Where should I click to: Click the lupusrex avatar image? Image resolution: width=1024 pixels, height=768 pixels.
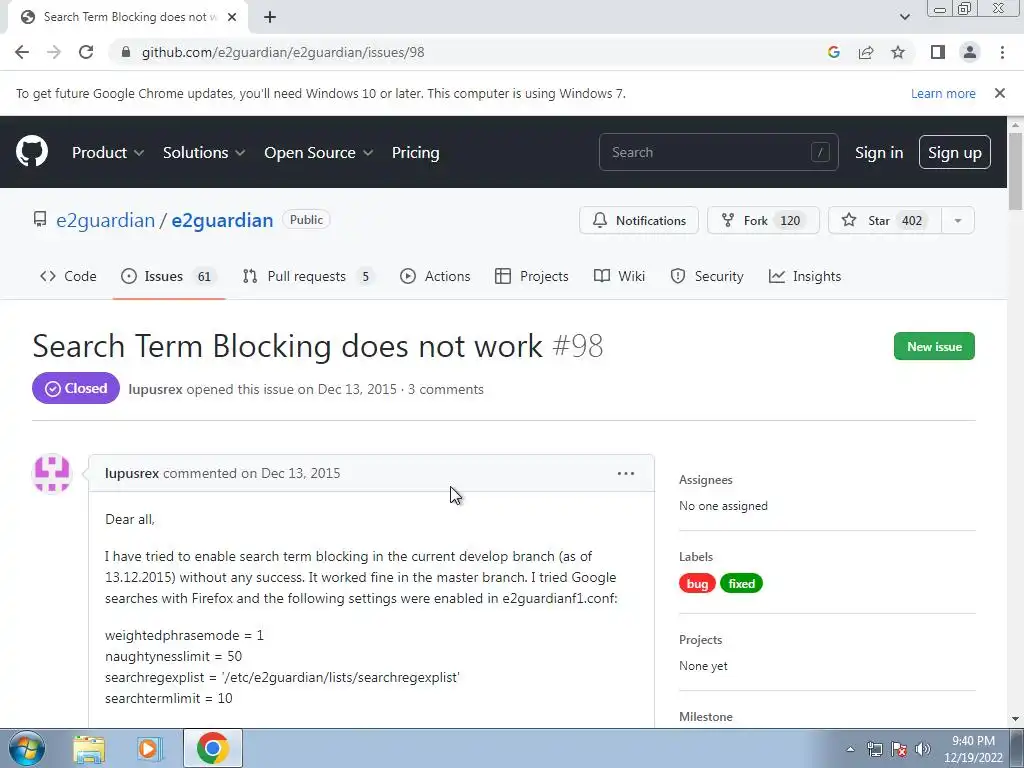click(x=52, y=473)
